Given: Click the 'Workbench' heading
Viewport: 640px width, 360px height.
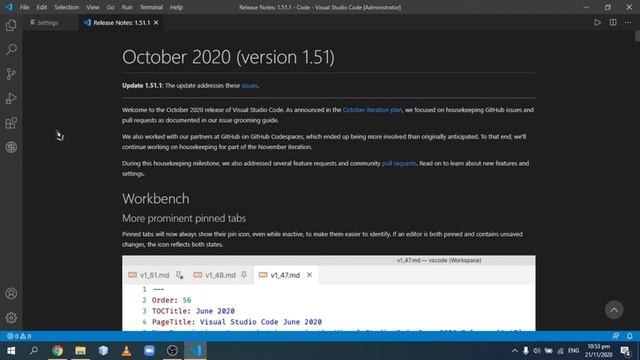Looking at the screenshot, I should click(x=156, y=199).
